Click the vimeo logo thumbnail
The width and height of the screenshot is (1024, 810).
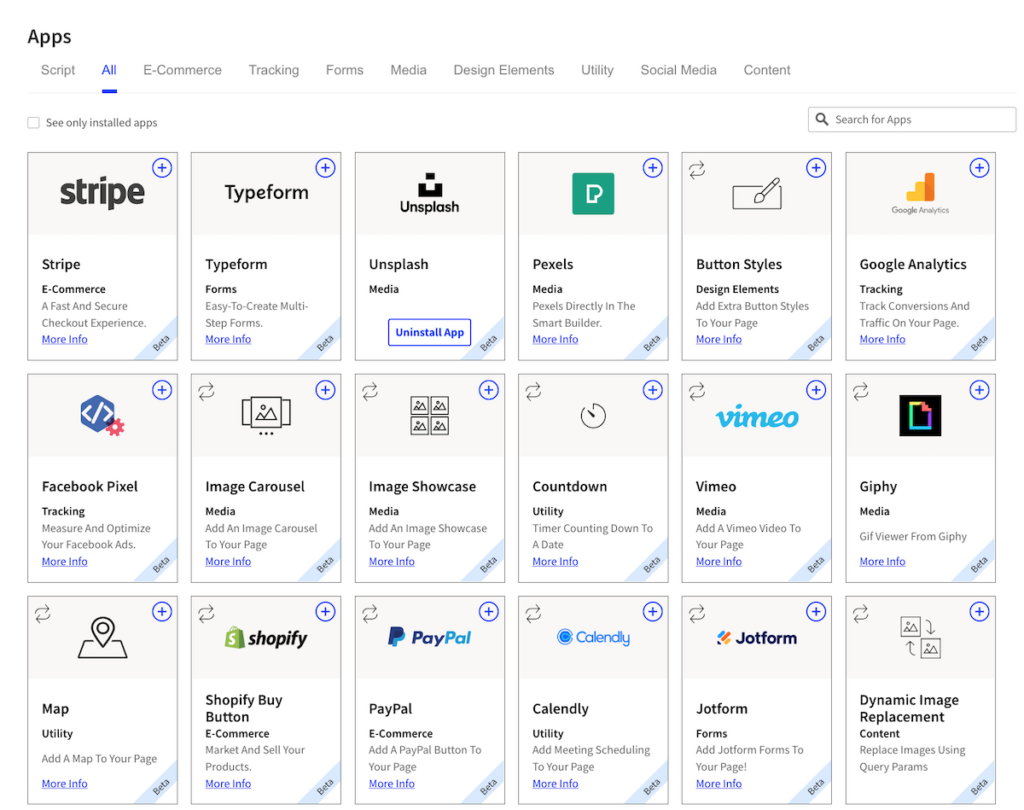[x=757, y=417]
